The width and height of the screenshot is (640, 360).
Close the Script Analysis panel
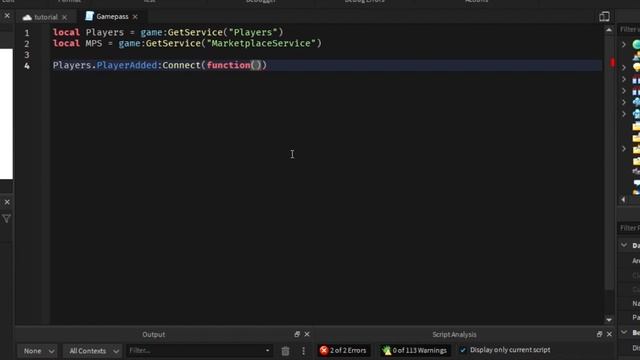coord(609,334)
